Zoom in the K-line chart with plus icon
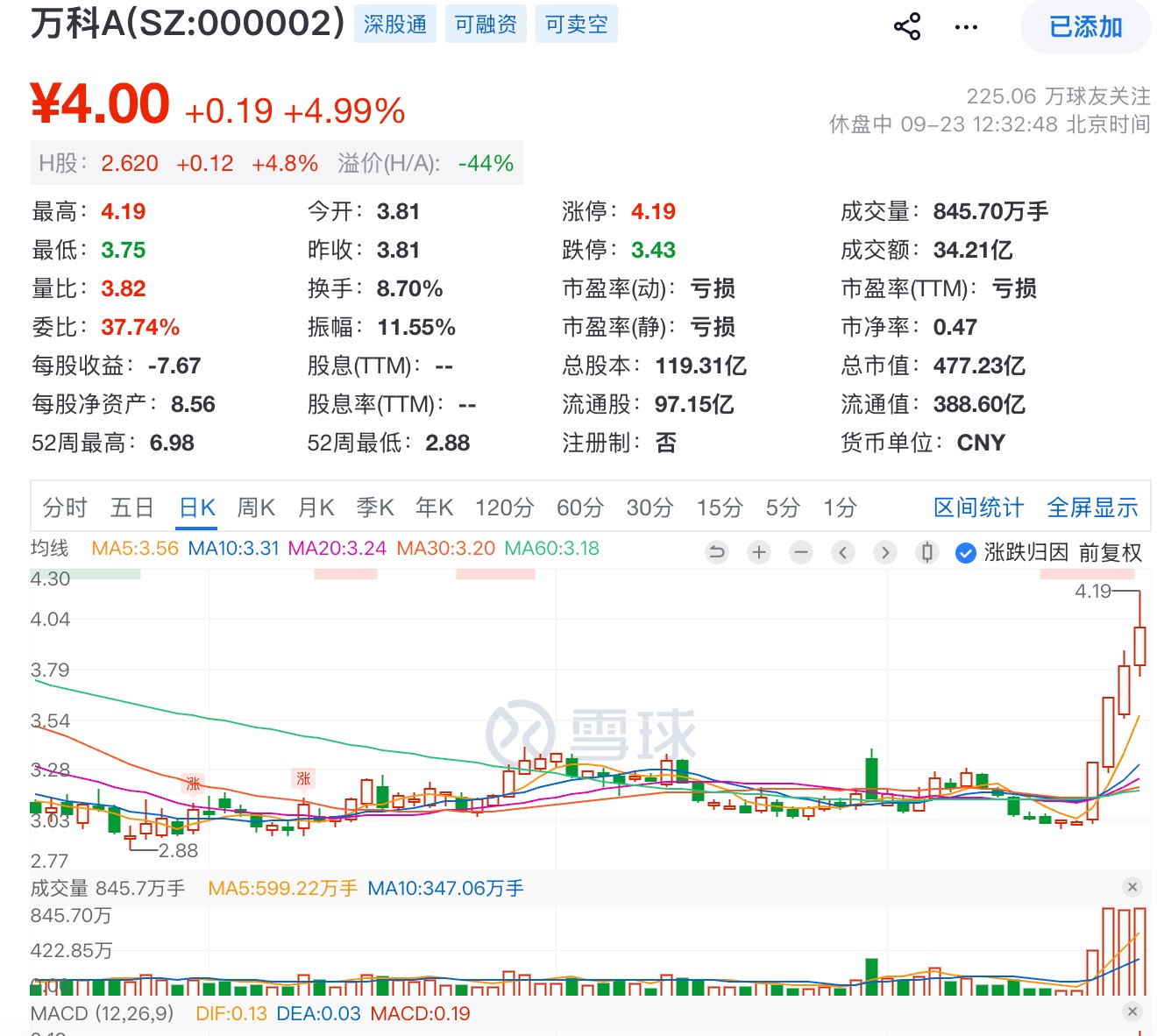 (759, 552)
